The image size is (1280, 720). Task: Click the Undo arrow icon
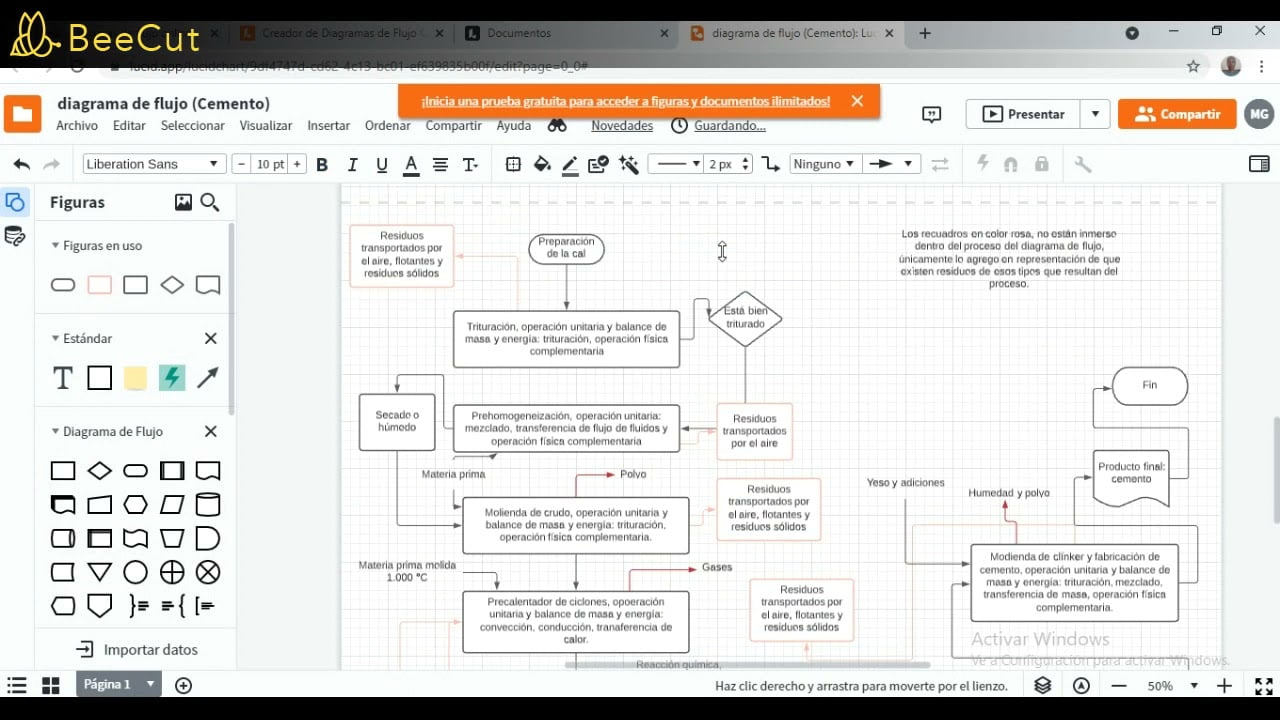click(21, 164)
